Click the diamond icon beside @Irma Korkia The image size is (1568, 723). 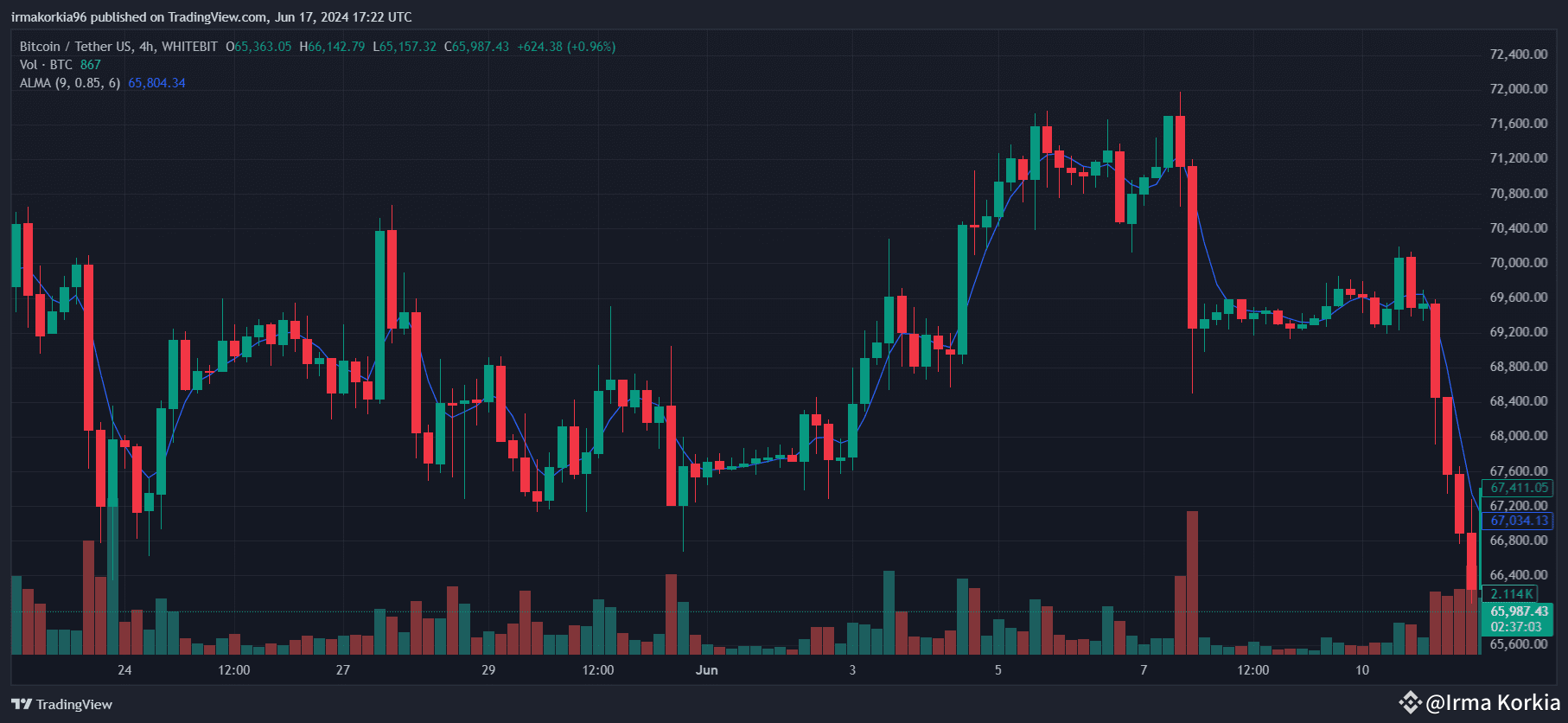(1411, 702)
